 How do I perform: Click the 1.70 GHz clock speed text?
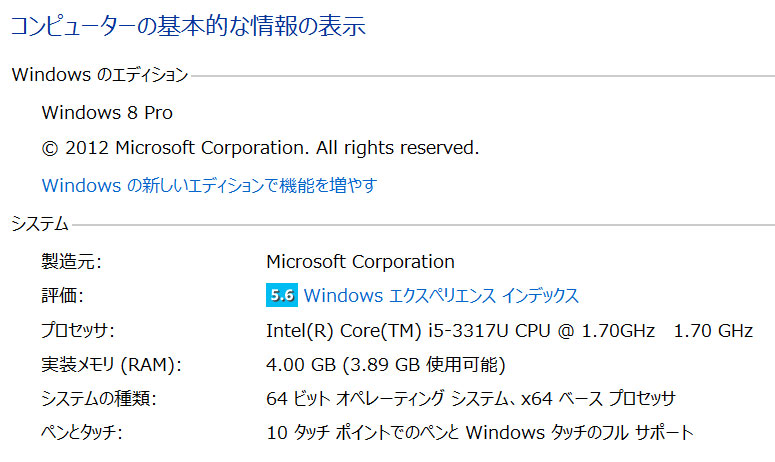[713, 330]
